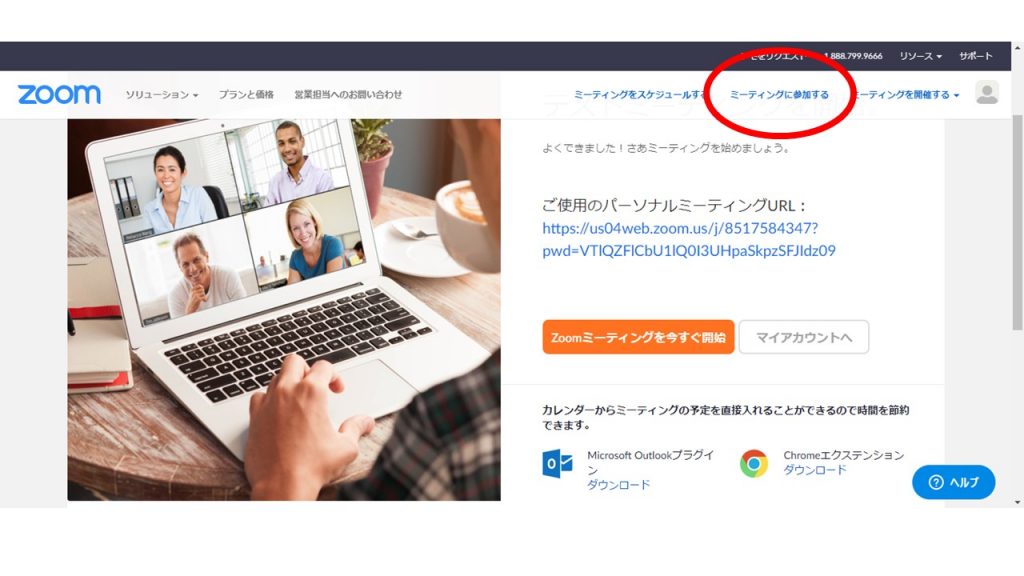Open 営業担当へのお問い合わせ menu item

[348, 95]
